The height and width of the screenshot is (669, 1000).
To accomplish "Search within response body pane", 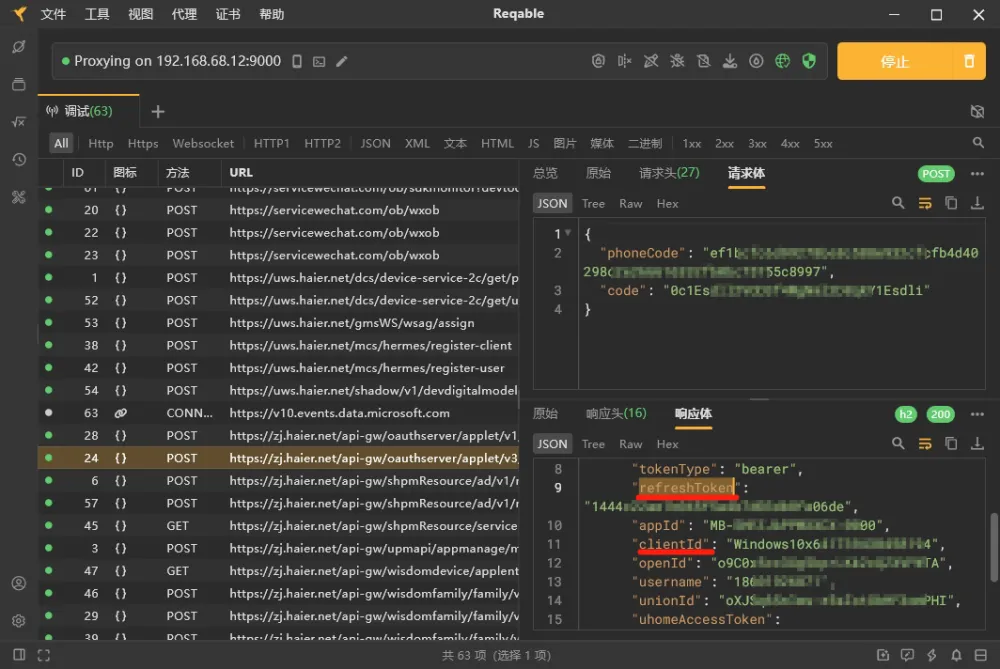I will click(898, 443).
